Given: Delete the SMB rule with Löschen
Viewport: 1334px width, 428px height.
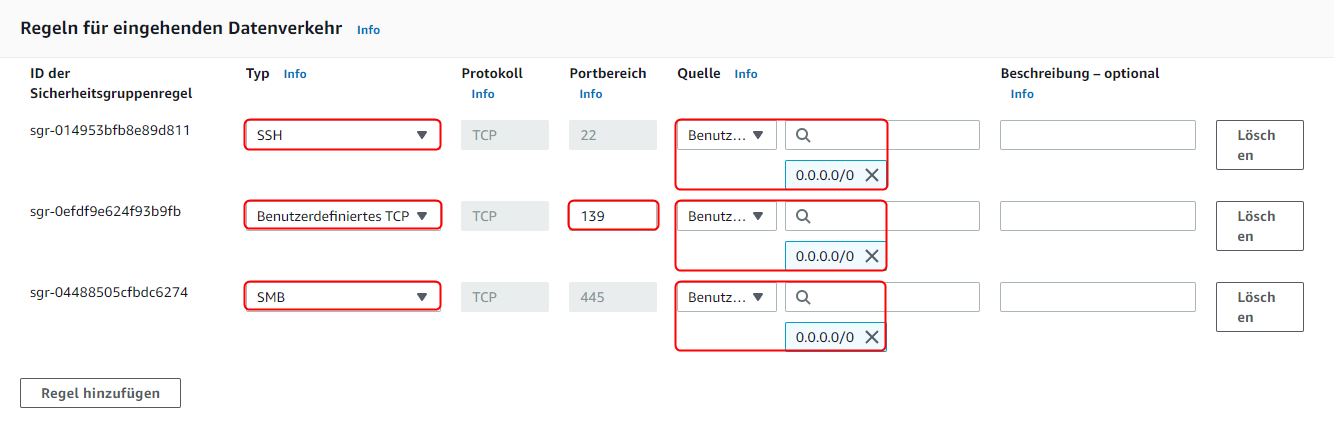Looking at the screenshot, I should click(x=1259, y=307).
